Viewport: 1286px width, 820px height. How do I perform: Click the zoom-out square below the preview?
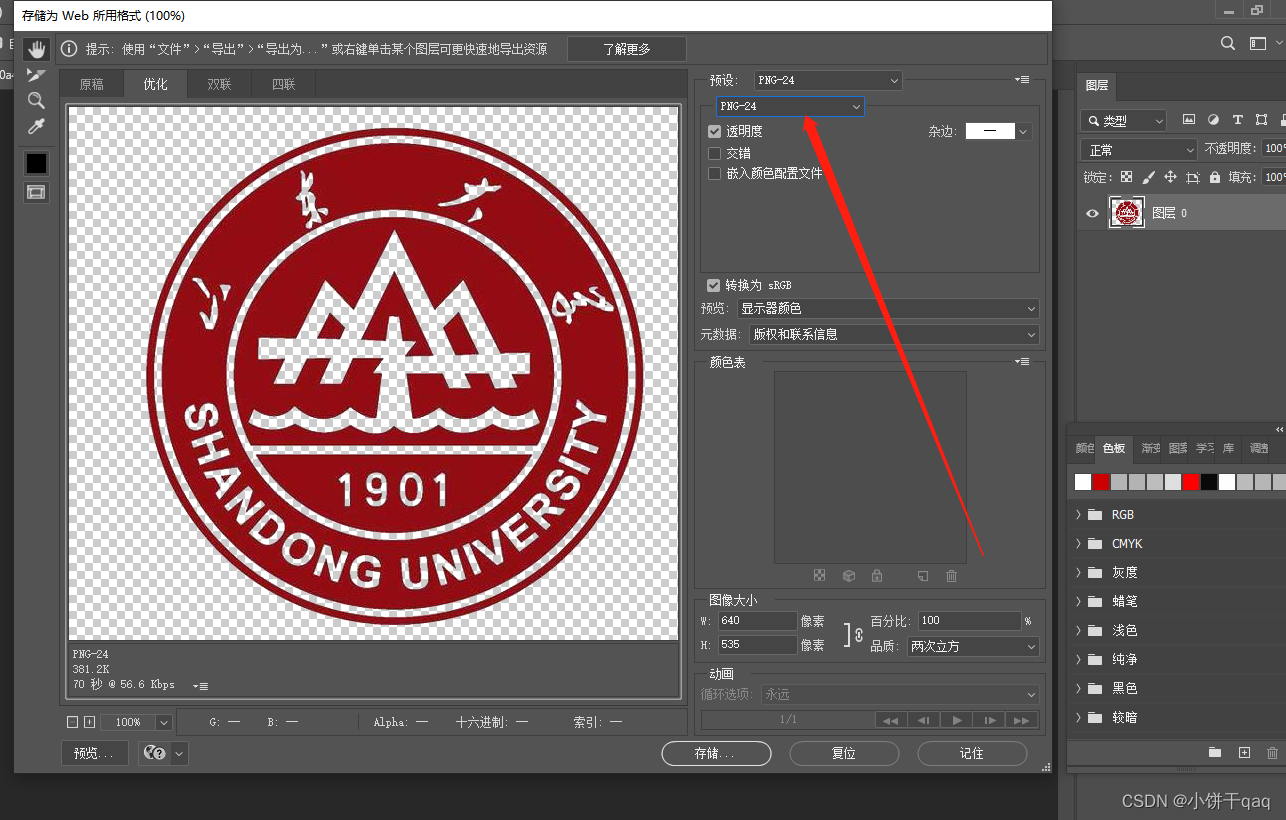click(72, 722)
